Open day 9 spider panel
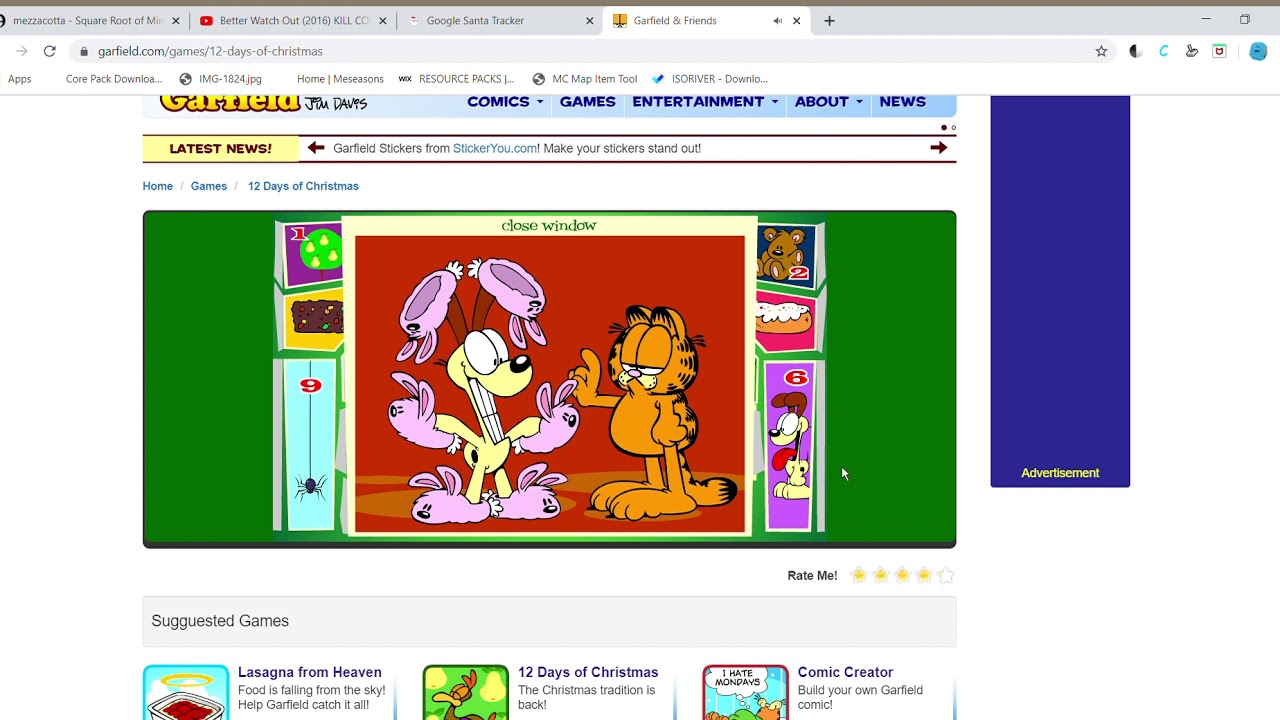Image resolution: width=1280 pixels, height=720 pixels. pos(310,445)
